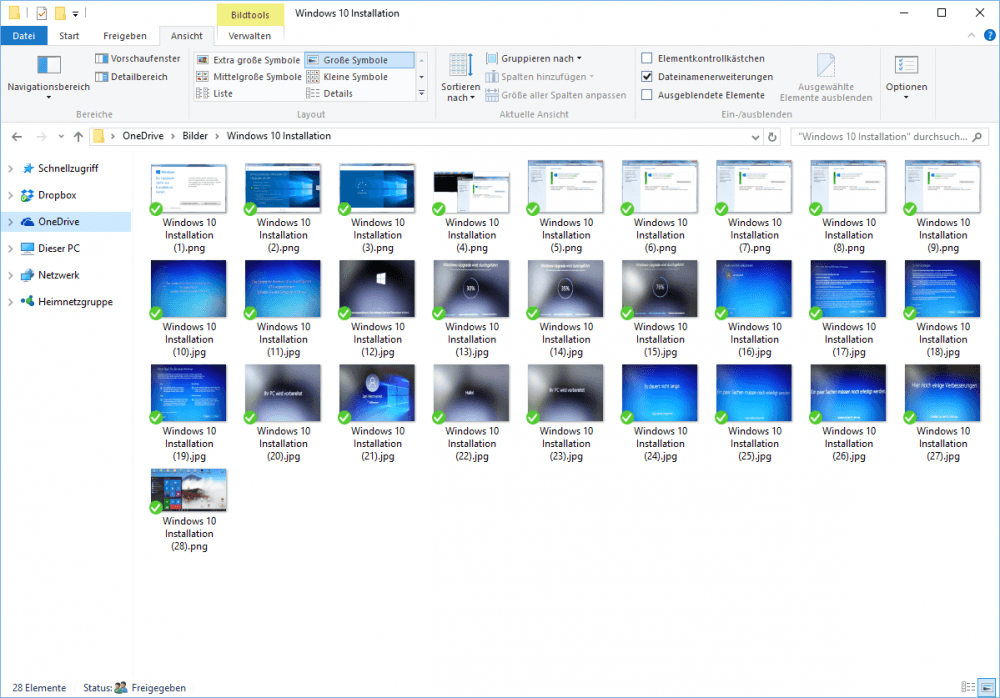Select Extra große Symbole layout
Viewport: 1000px width, 698px height.
(248, 60)
